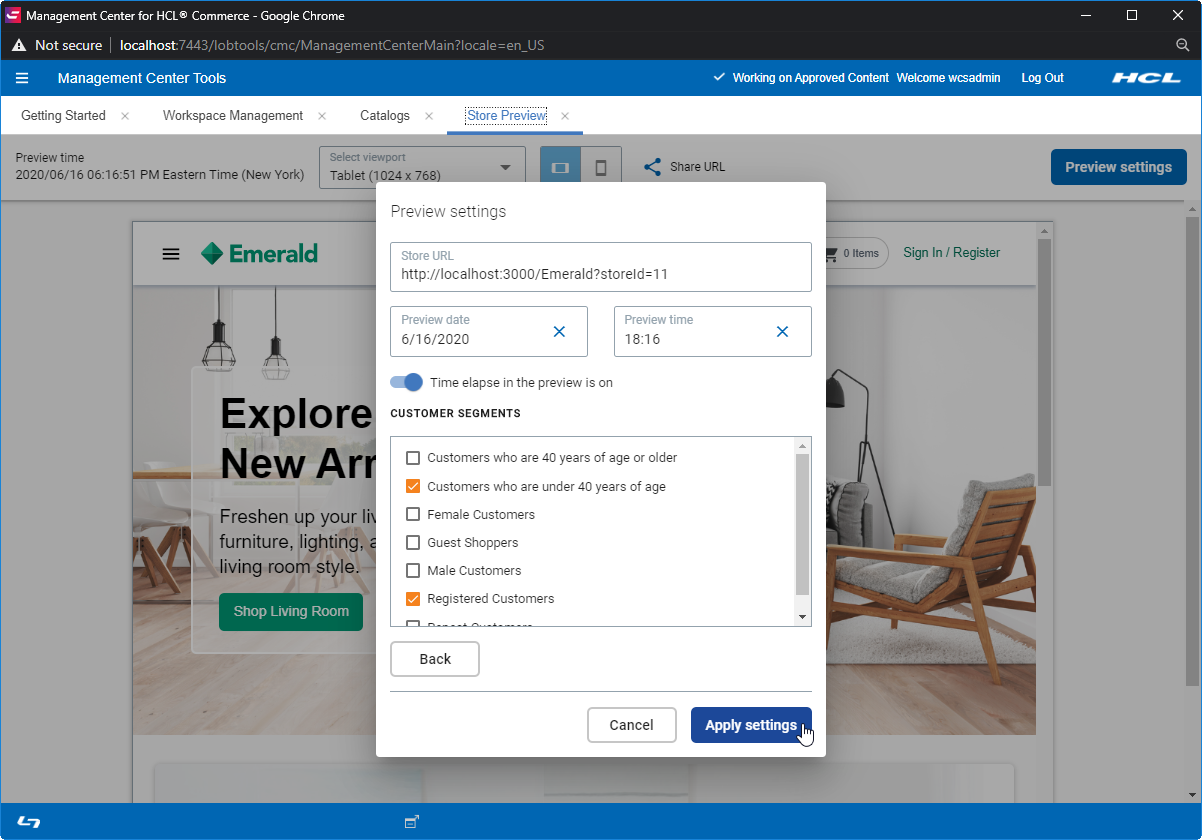
Task: Click the Welcome wcsadmin text
Action: [x=948, y=78]
